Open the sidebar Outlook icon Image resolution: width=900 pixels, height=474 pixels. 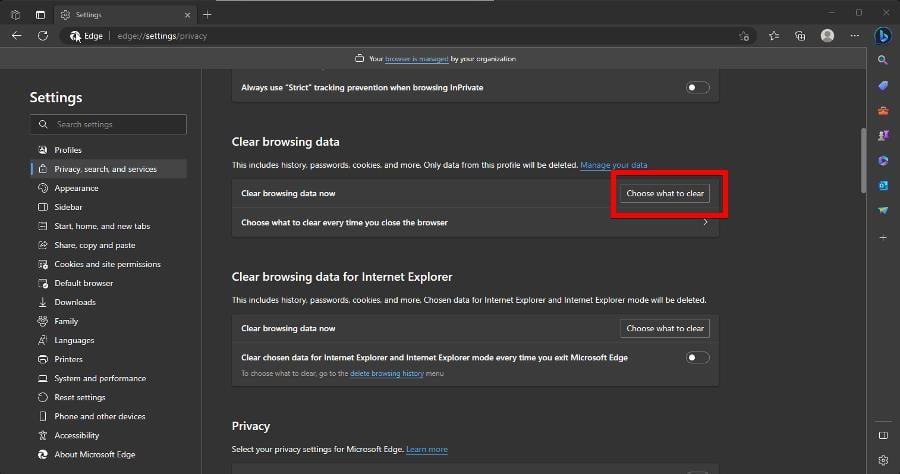(x=883, y=185)
